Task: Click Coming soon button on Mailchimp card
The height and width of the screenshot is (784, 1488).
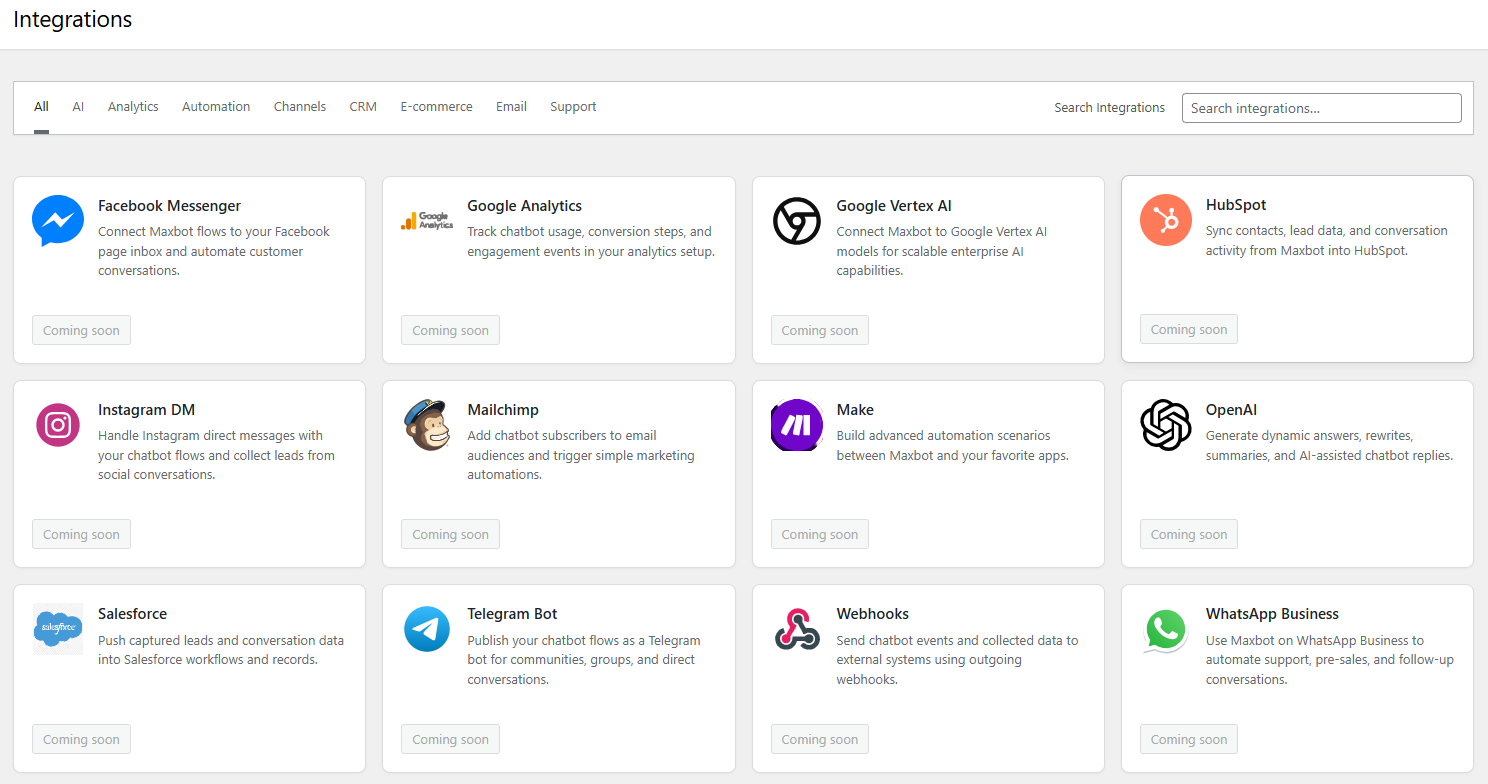Action: coord(450,535)
